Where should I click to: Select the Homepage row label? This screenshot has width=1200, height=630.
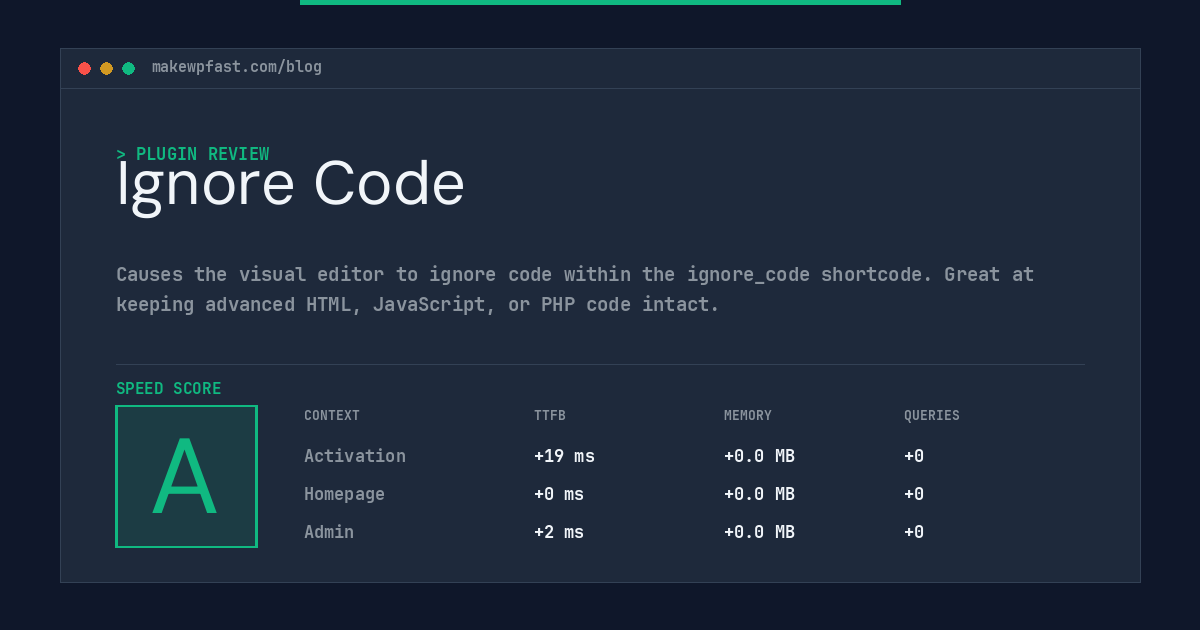344,494
